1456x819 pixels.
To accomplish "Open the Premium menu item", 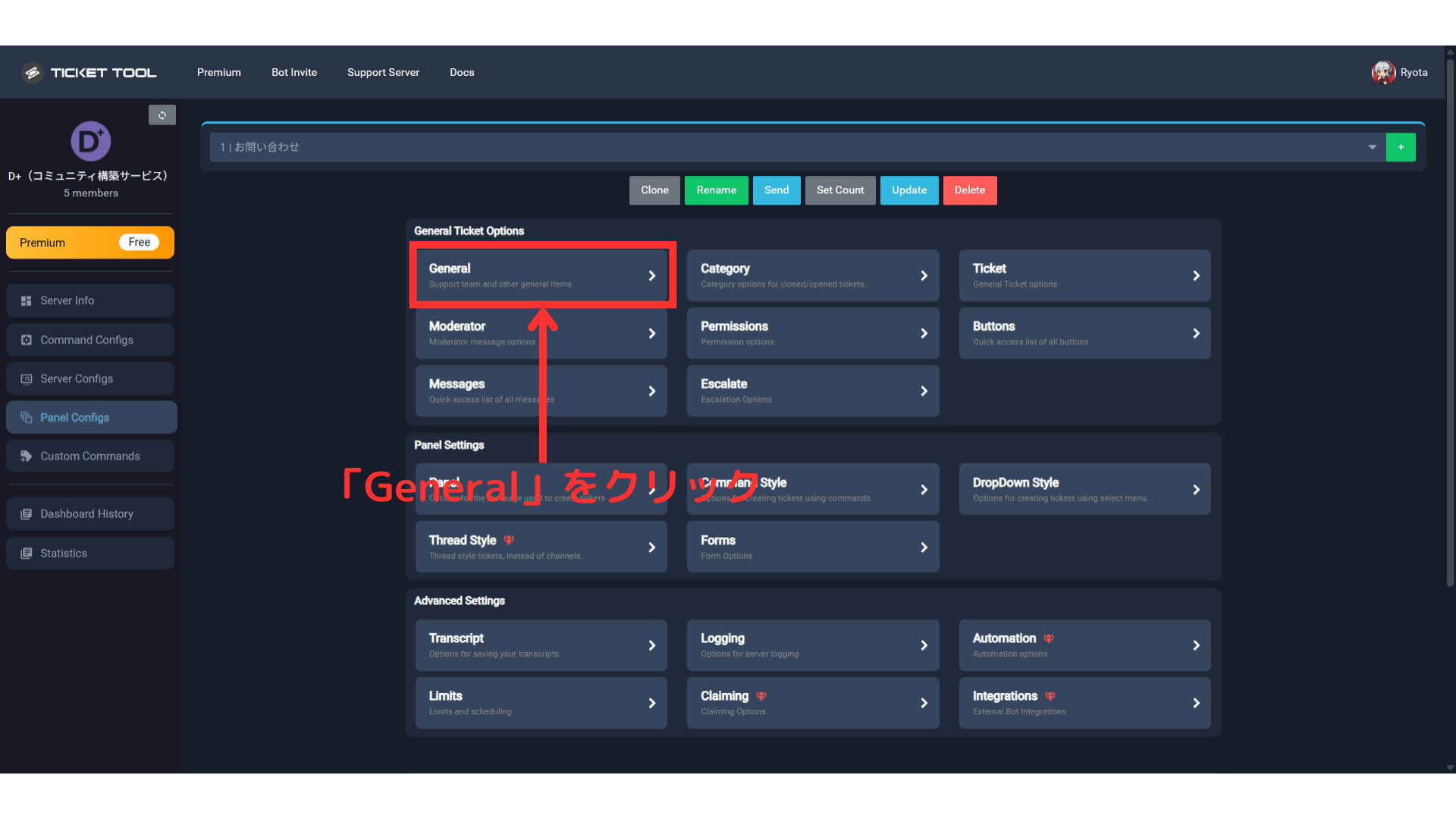I will pyautogui.click(x=218, y=72).
